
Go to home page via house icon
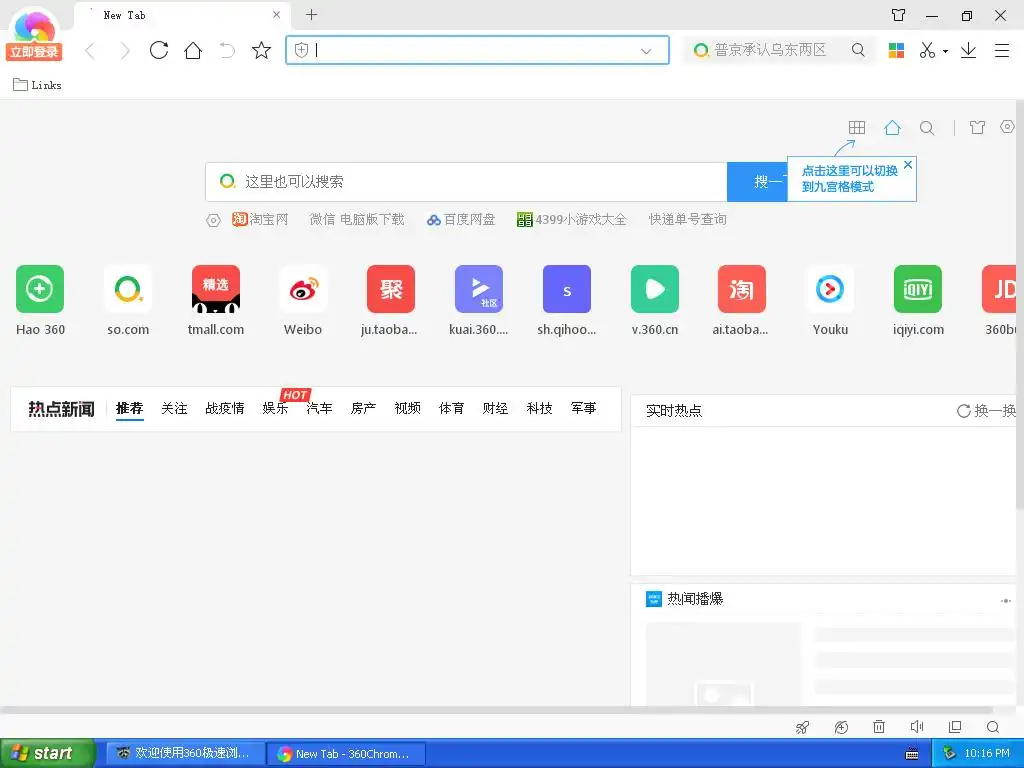193,50
